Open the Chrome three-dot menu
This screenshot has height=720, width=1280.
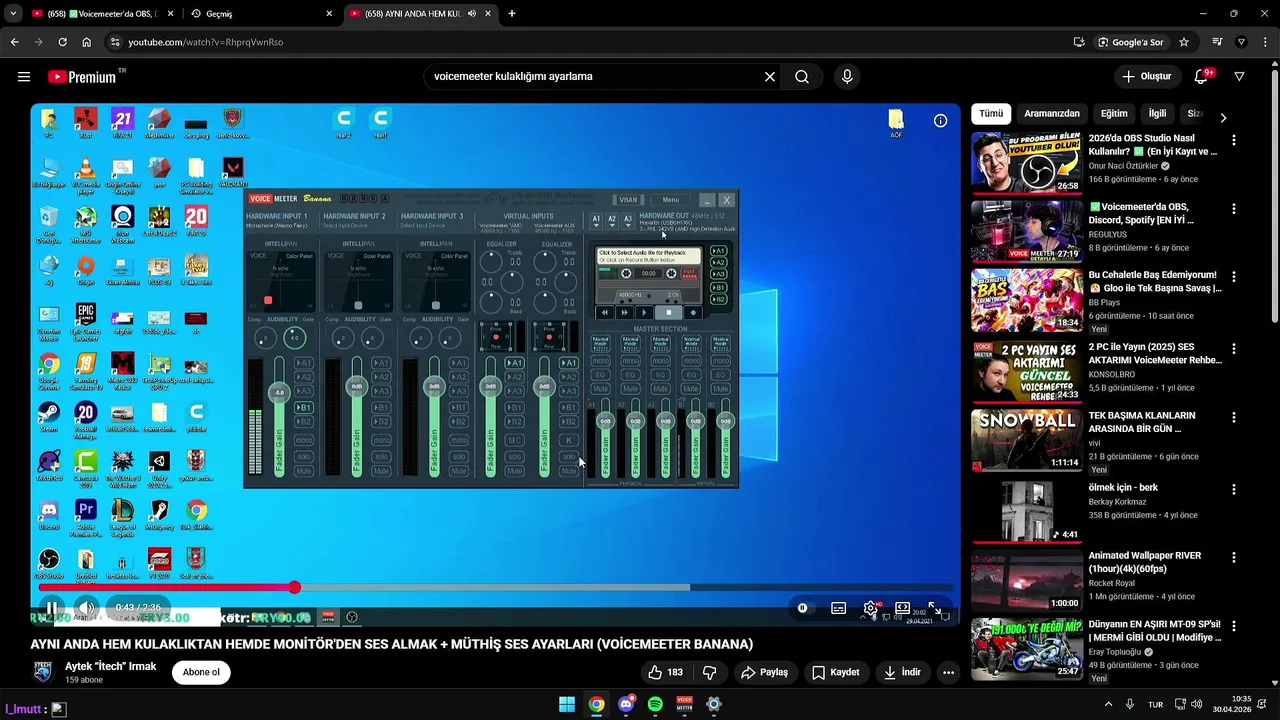[x=1266, y=42]
